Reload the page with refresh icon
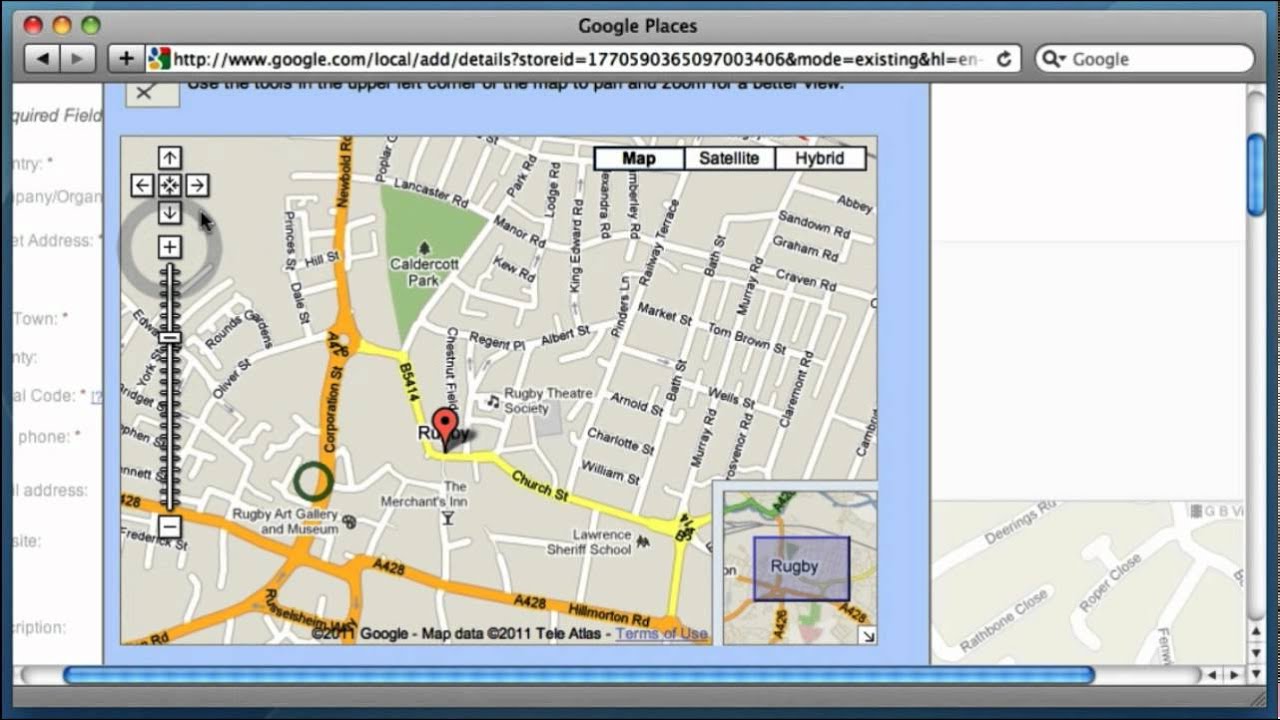This screenshot has height=720, width=1280. click(x=1003, y=59)
